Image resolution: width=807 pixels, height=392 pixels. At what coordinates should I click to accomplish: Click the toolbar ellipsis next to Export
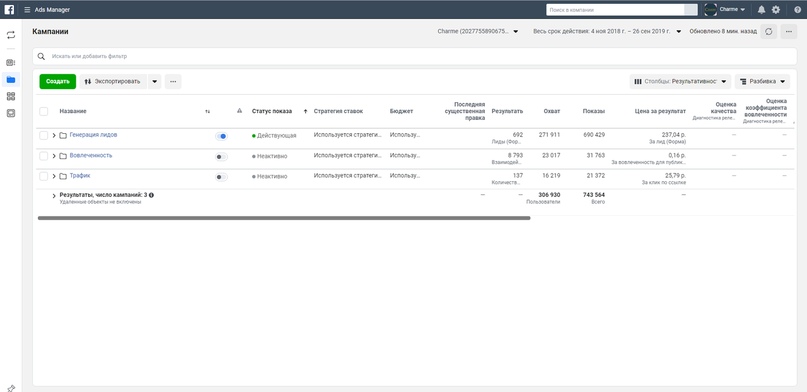point(173,81)
